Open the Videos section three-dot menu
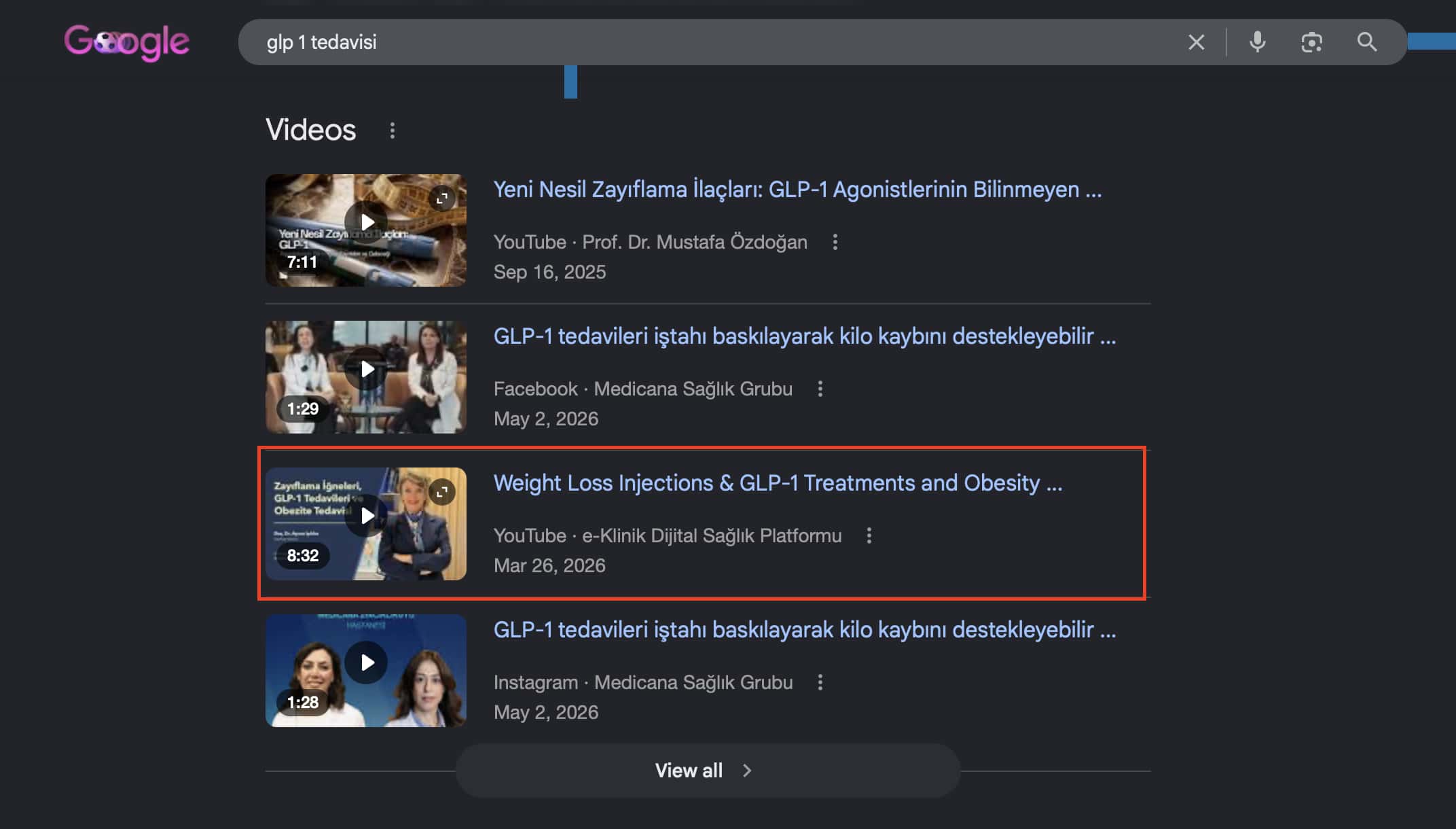1456x829 pixels. pos(392,130)
